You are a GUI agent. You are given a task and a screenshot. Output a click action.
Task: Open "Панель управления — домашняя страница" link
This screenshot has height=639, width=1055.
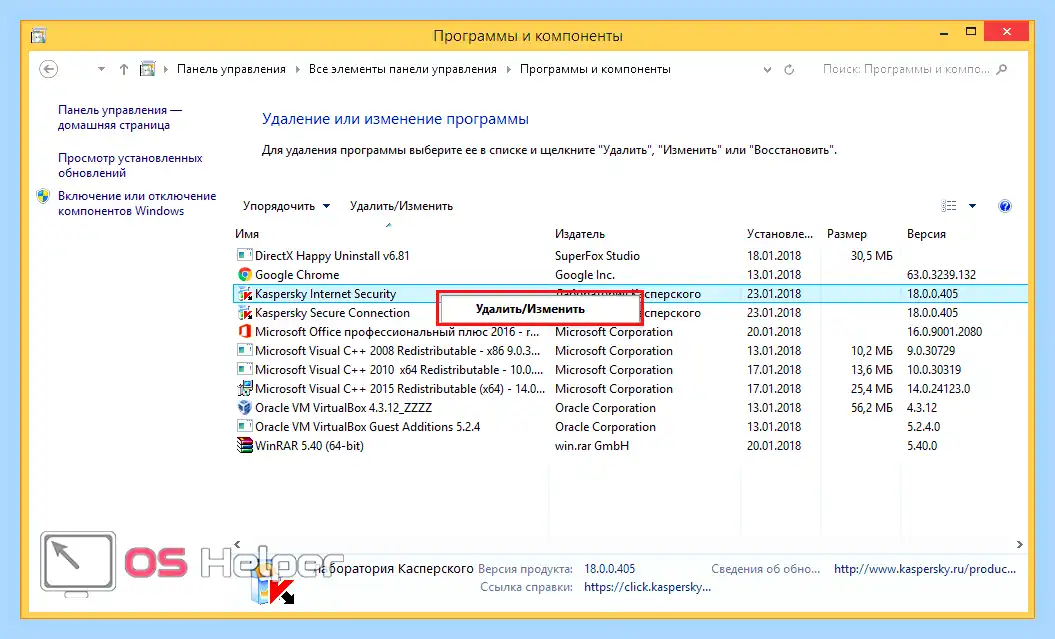tap(120, 118)
